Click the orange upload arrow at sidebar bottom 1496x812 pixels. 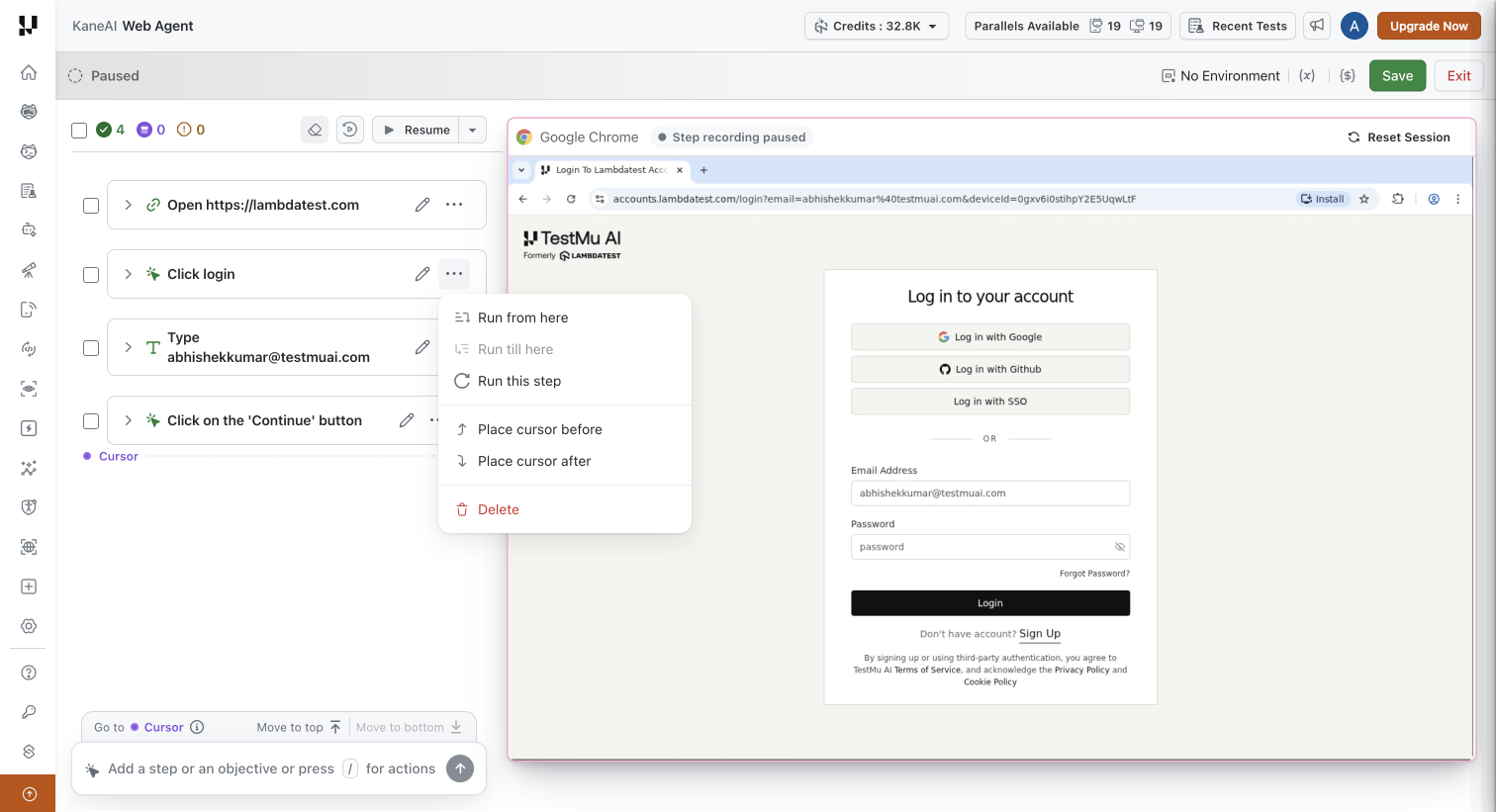[29, 794]
